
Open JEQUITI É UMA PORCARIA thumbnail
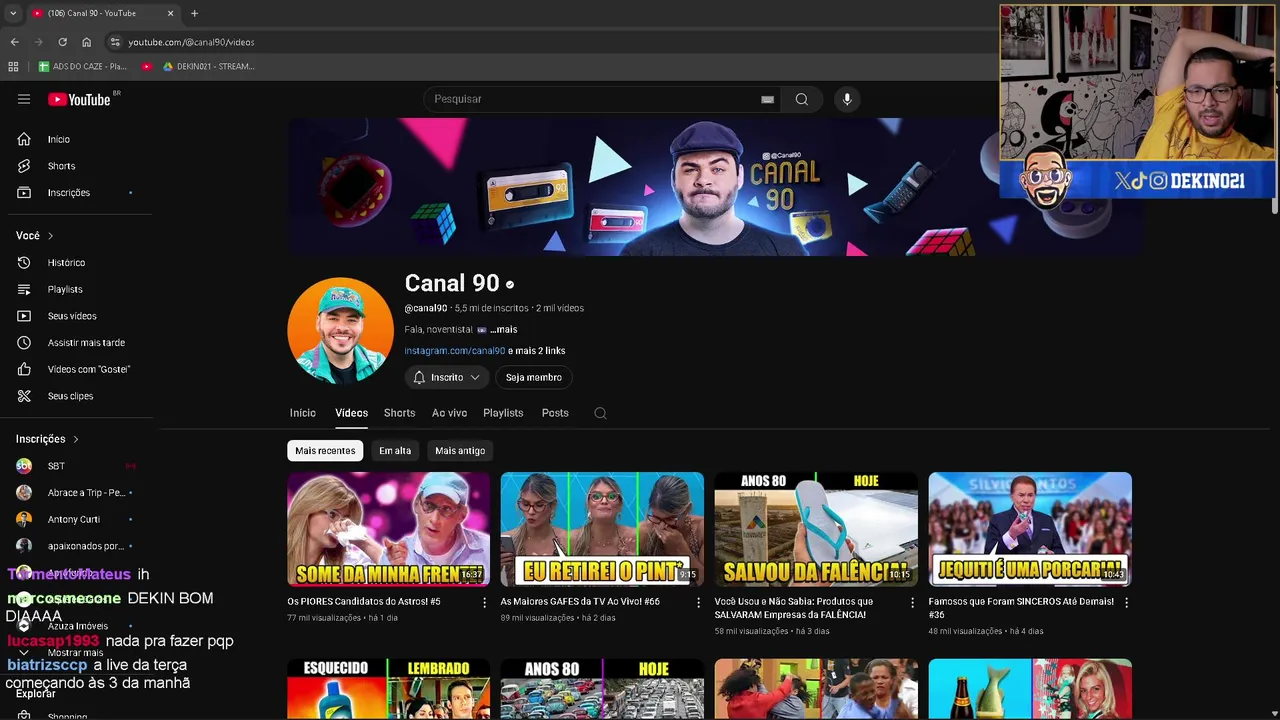[x=1030, y=529]
